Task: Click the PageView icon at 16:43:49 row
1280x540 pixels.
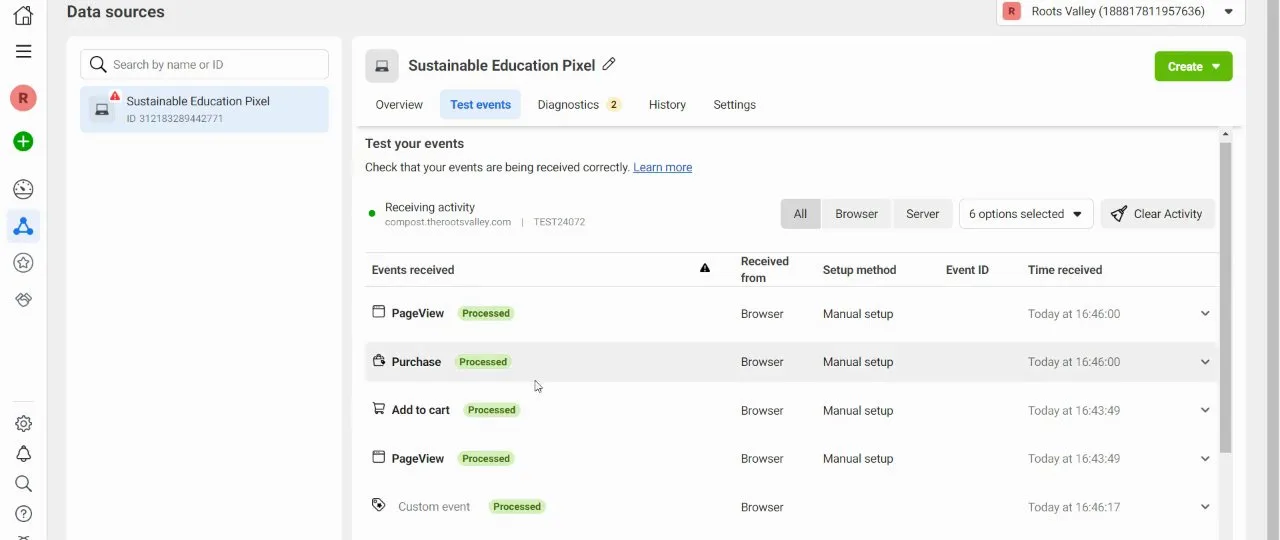Action: point(378,457)
